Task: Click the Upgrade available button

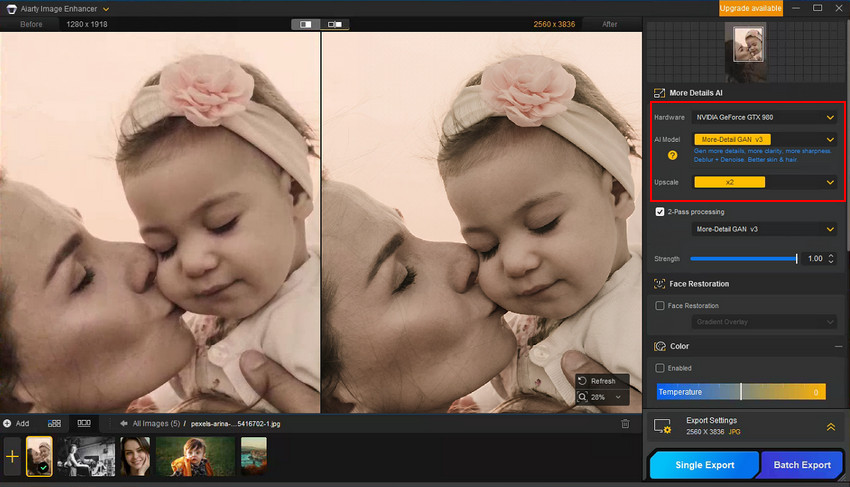Action: coord(750,8)
